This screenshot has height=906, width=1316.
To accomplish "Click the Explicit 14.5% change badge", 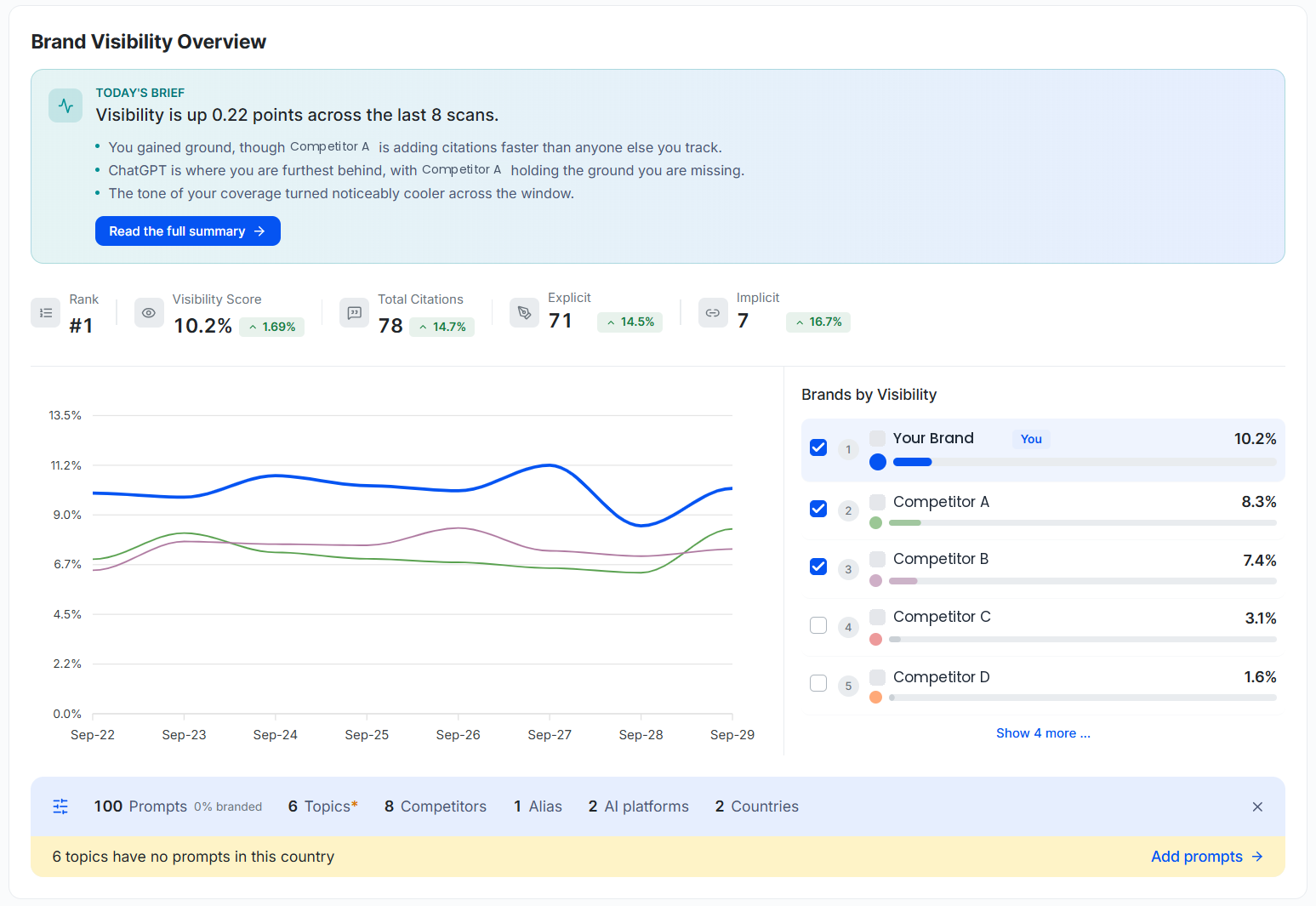I will (630, 322).
